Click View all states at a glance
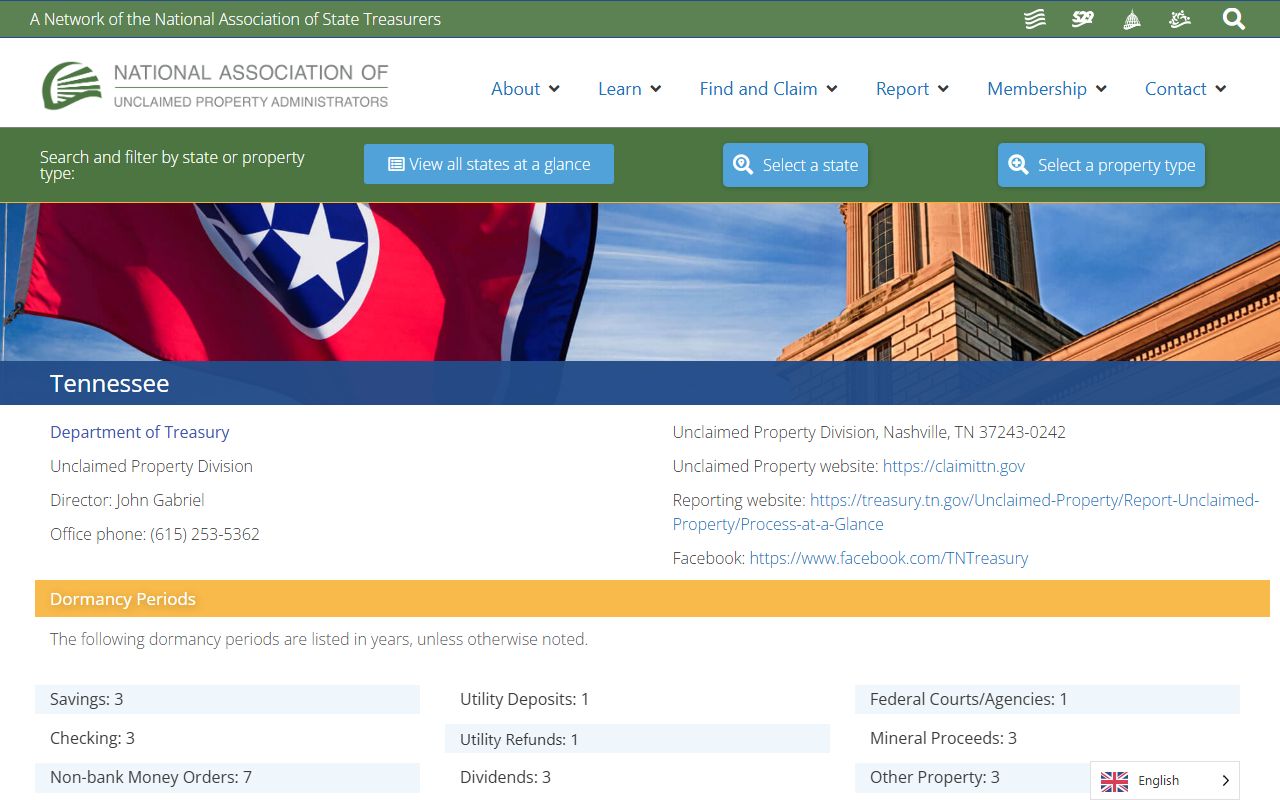The height and width of the screenshot is (800, 1280). pos(489,164)
